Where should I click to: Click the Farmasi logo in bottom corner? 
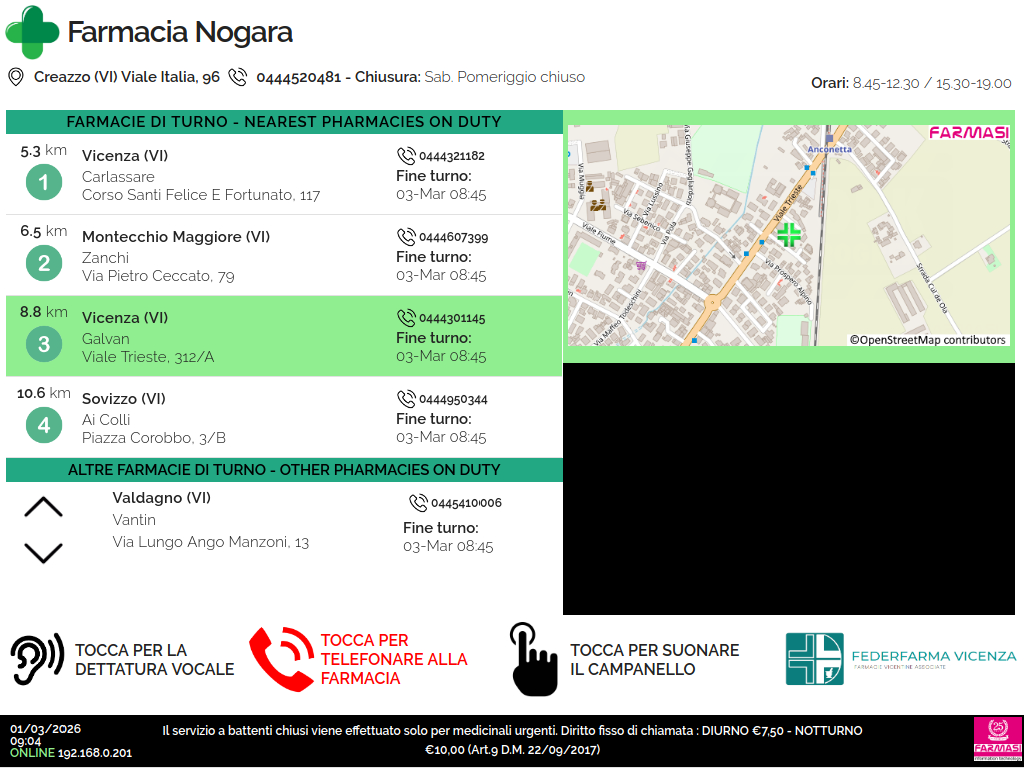coord(997,740)
